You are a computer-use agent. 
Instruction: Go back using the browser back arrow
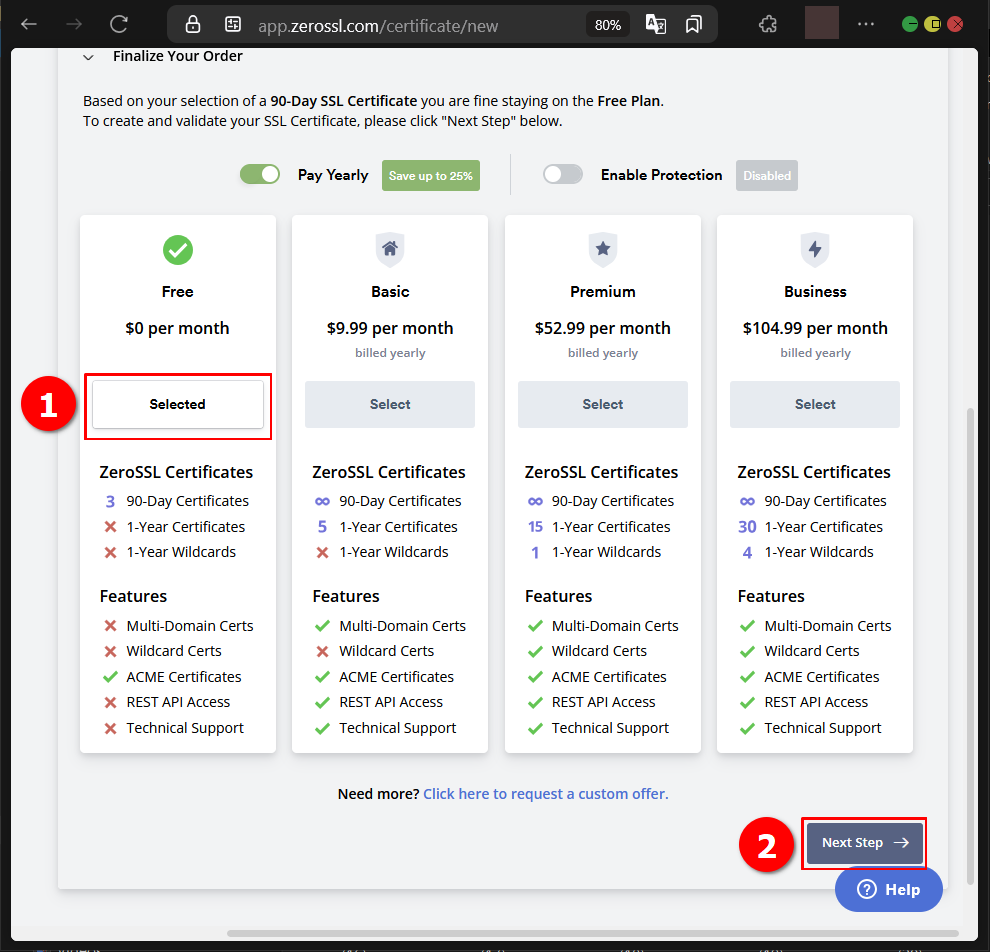(28, 25)
